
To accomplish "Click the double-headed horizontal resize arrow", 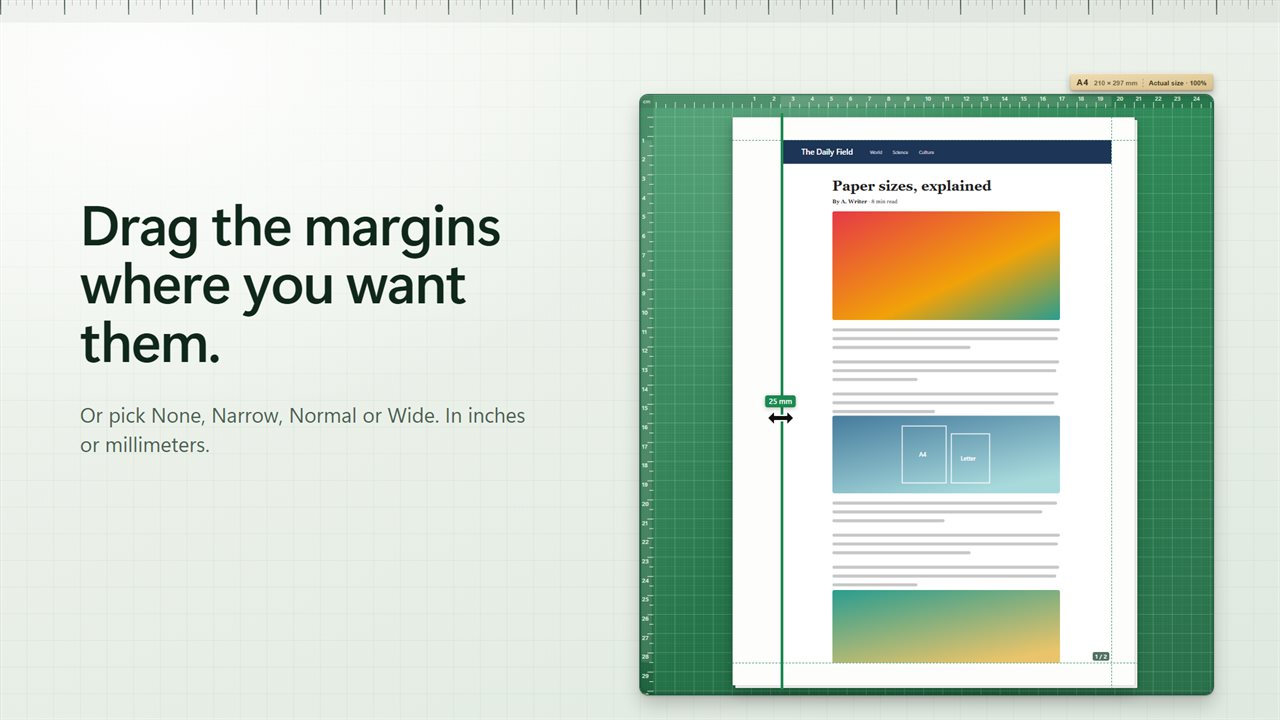I will pyautogui.click(x=780, y=418).
